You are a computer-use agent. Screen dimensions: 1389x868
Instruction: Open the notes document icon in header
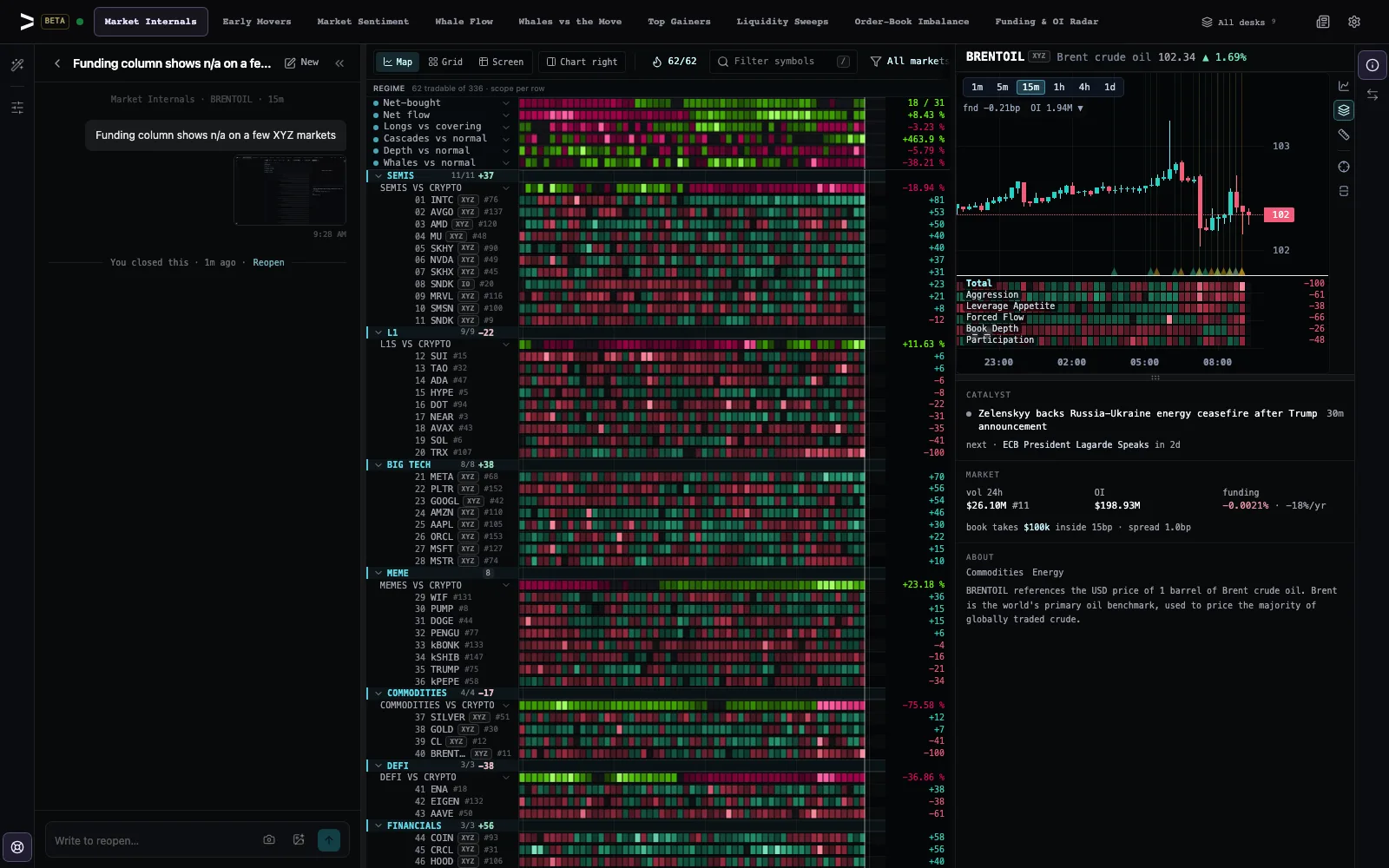tap(1323, 22)
